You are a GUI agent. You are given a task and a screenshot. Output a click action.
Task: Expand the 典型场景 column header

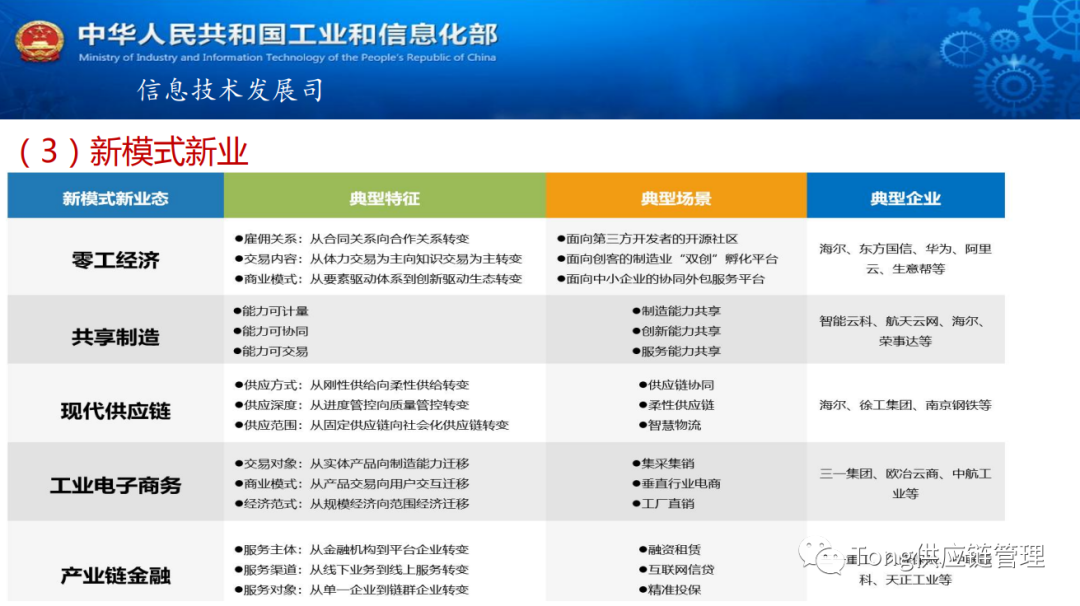tap(676, 196)
